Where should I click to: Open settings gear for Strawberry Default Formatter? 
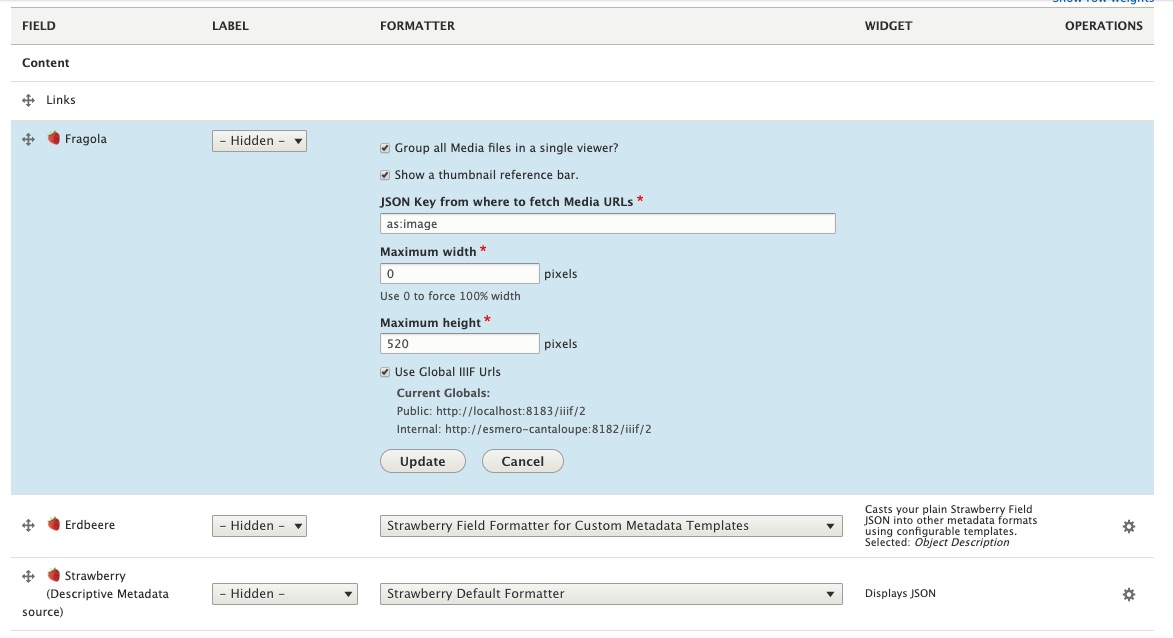point(1128,594)
